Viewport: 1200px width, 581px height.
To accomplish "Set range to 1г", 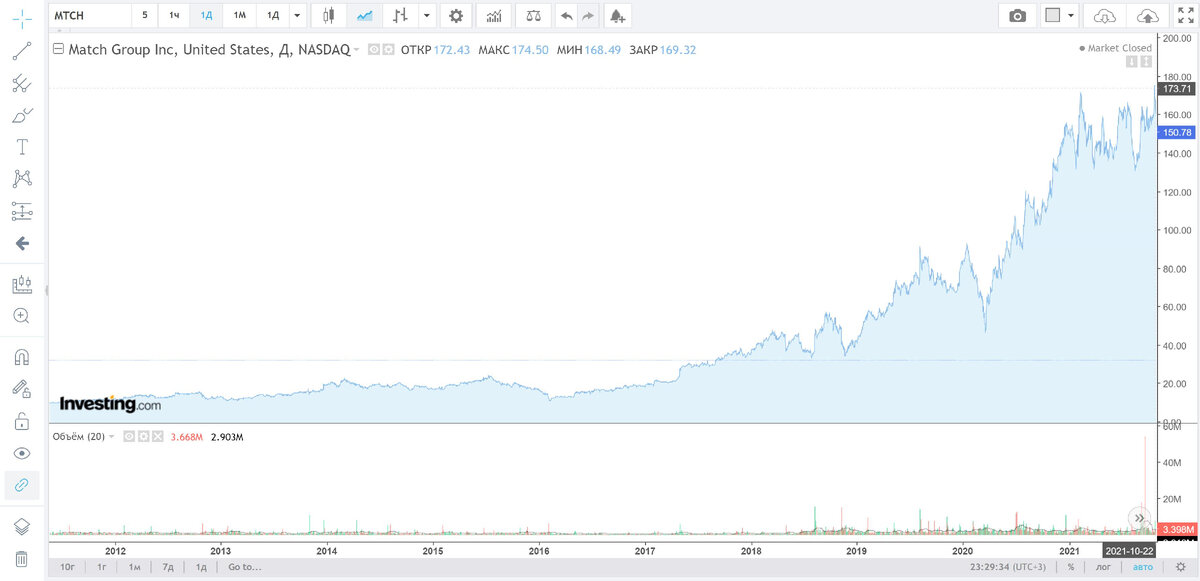I will [102, 567].
